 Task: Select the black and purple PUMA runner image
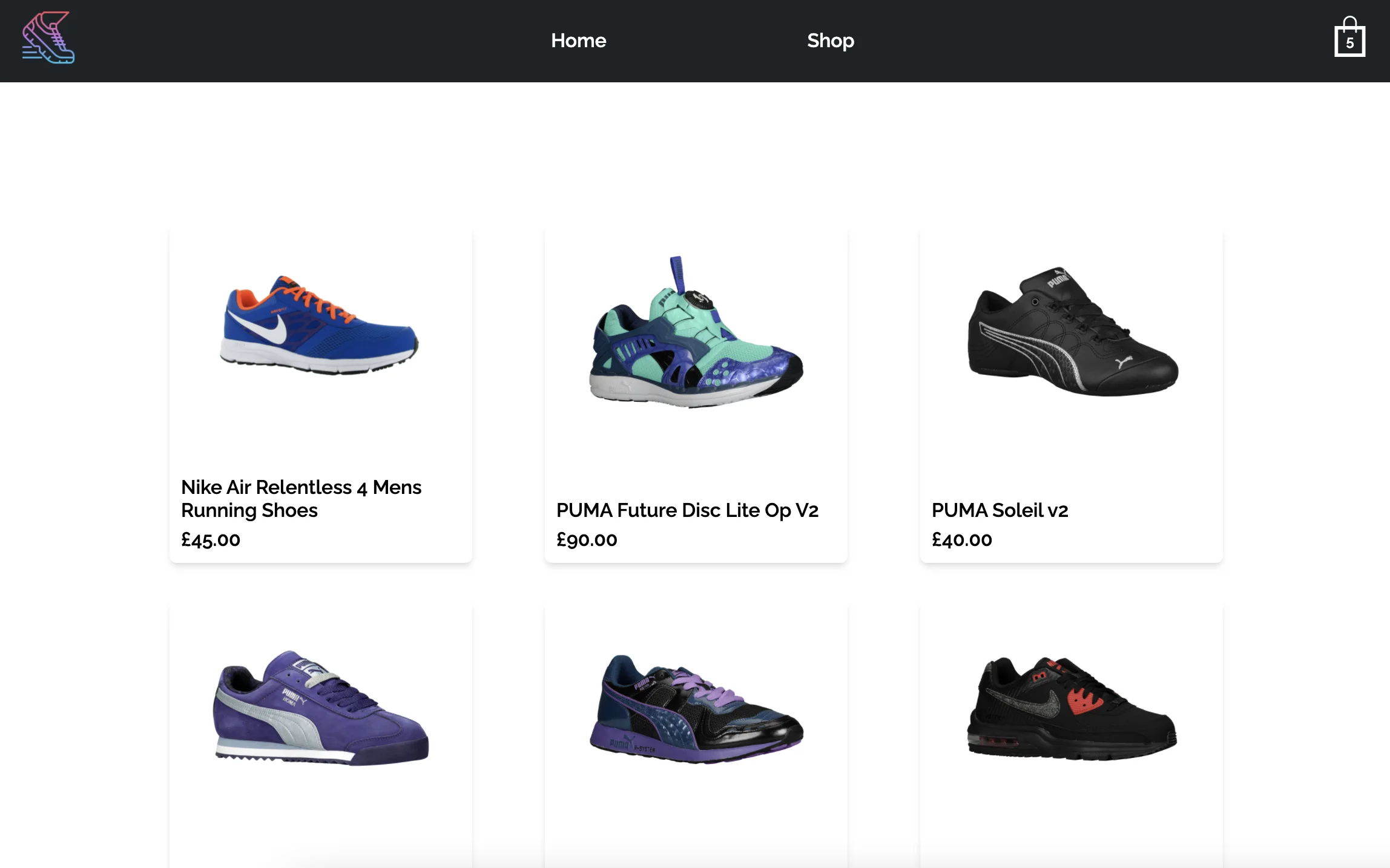click(696, 709)
